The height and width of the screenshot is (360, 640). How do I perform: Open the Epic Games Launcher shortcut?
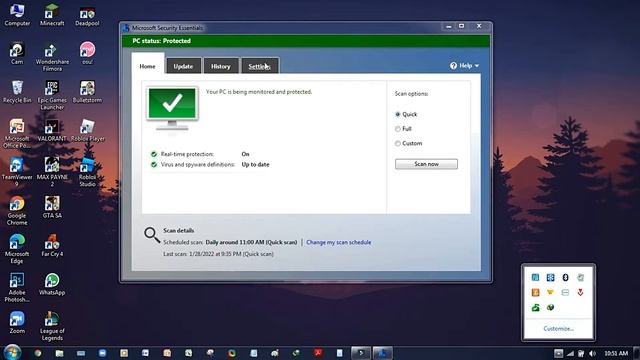point(52,95)
